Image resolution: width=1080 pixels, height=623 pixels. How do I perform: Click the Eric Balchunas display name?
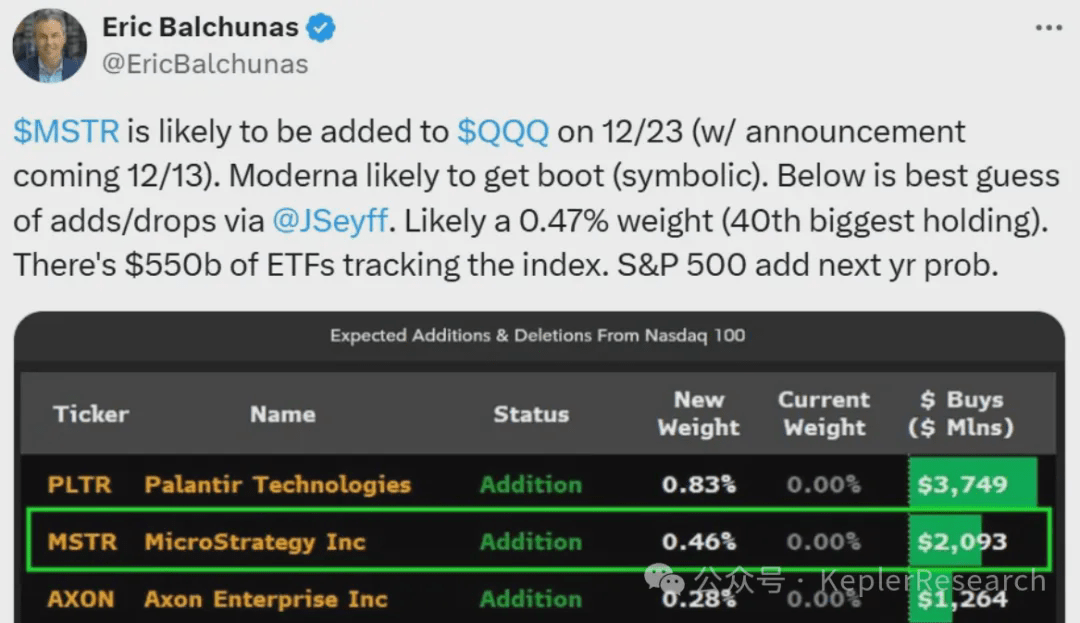point(200,28)
